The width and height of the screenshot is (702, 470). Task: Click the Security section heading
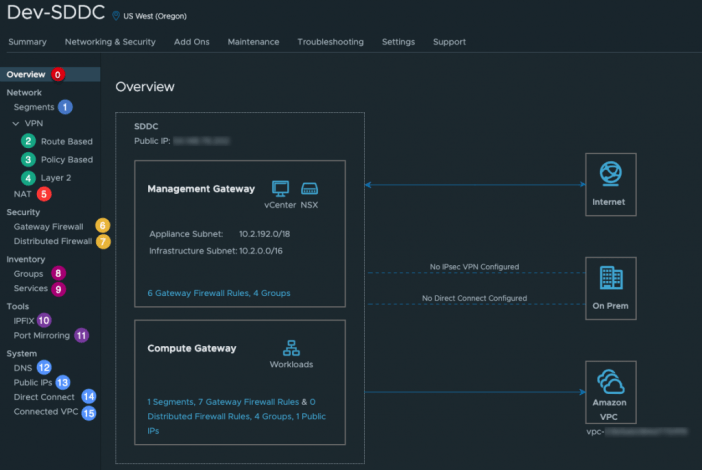[23, 212]
